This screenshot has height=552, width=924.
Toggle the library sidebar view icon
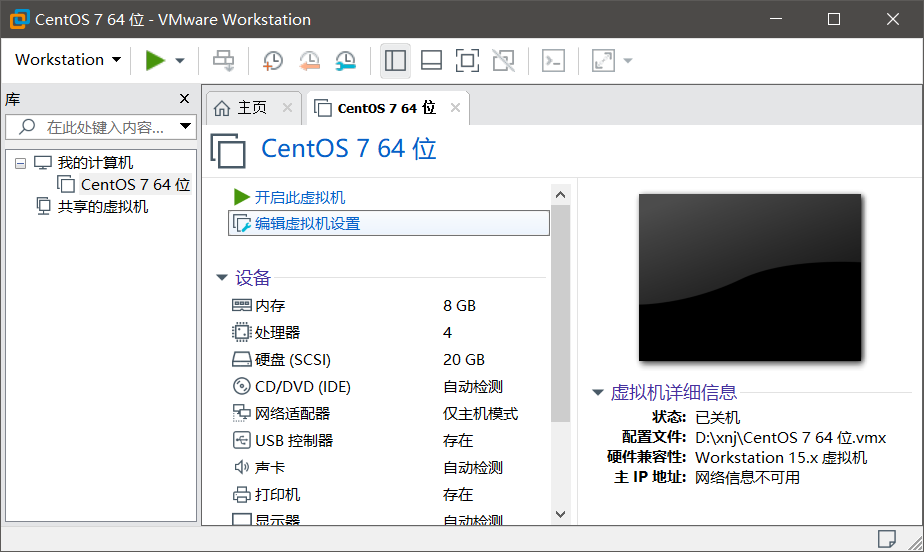pyautogui.click(x=395, y=60)
